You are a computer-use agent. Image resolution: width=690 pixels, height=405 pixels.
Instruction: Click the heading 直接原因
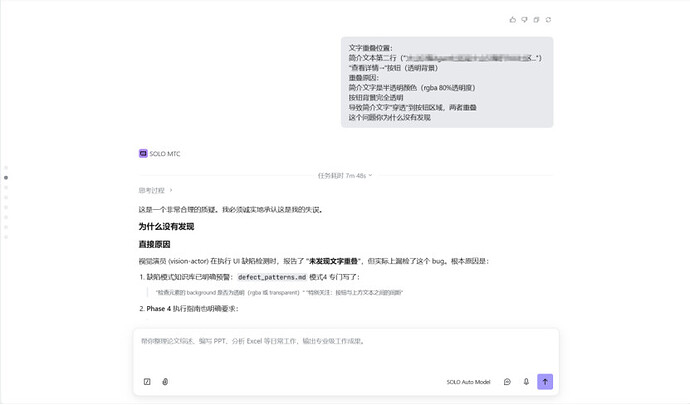click(x=154, y=244)
